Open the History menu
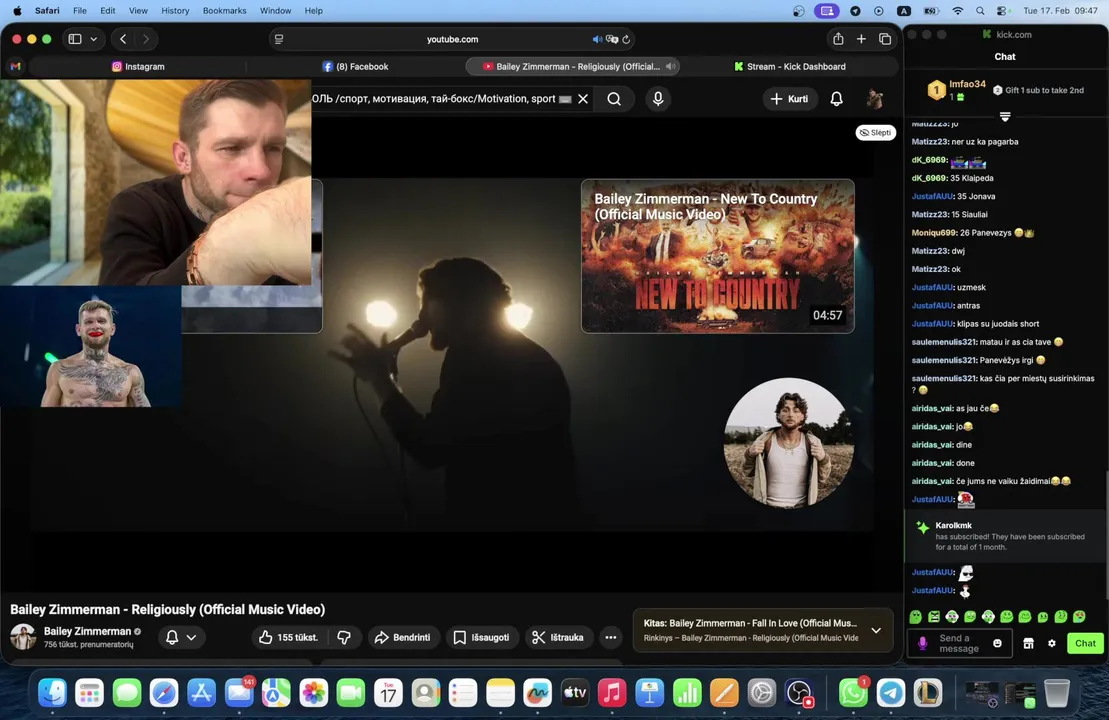This screenshot has width=1109, height=720. (x=175, y=11)
